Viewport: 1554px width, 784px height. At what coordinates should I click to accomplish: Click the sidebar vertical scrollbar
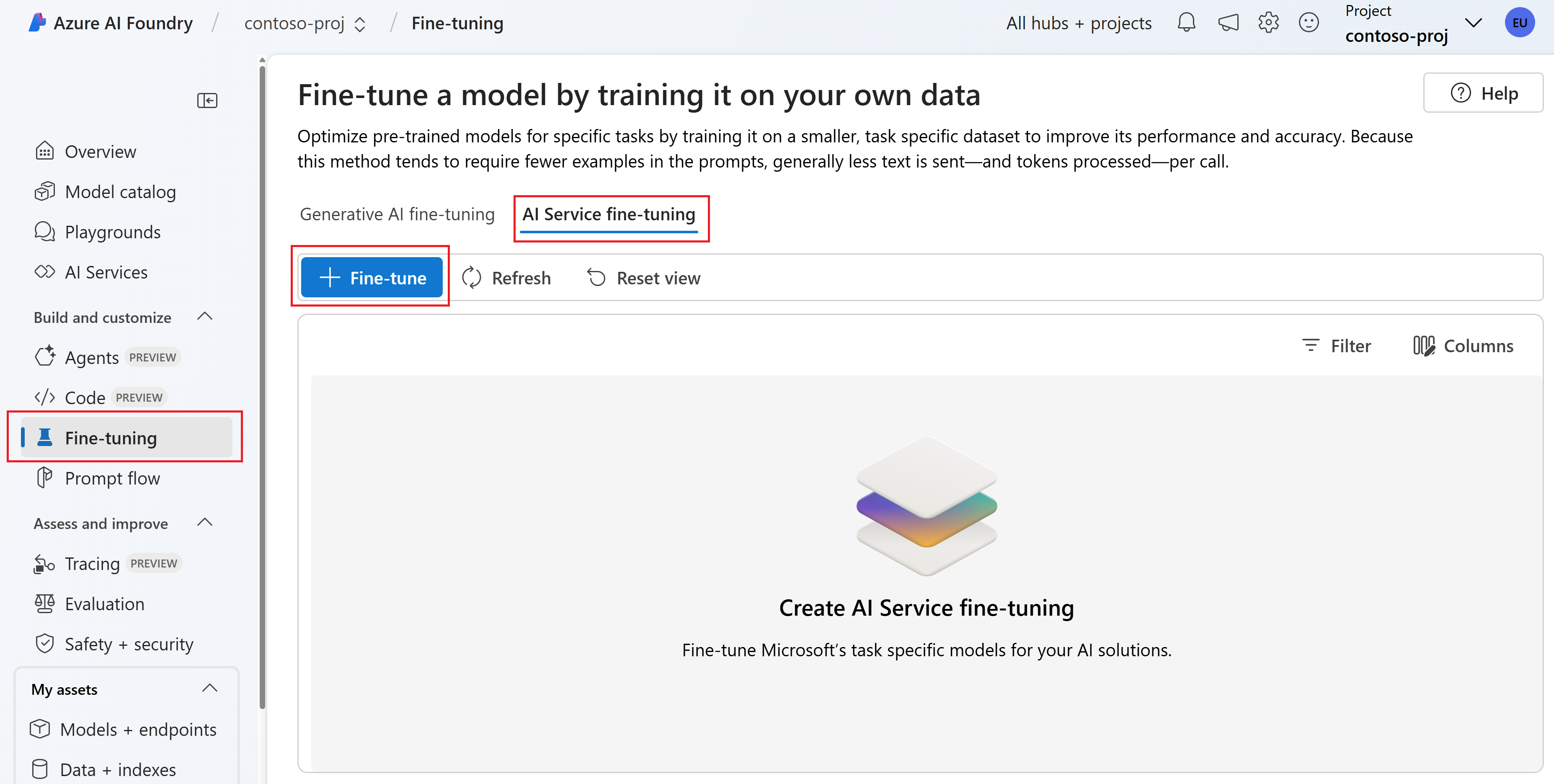(x=262, y=386)
